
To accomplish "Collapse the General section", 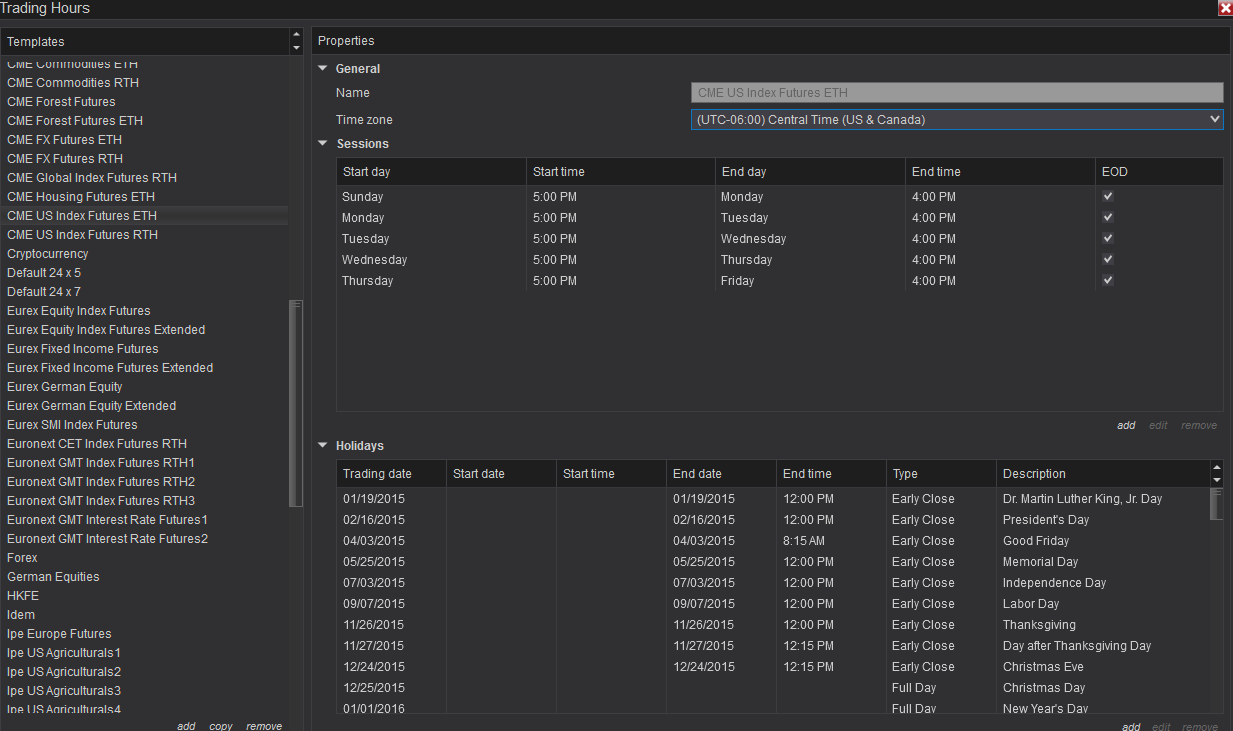I will [323, 69].
